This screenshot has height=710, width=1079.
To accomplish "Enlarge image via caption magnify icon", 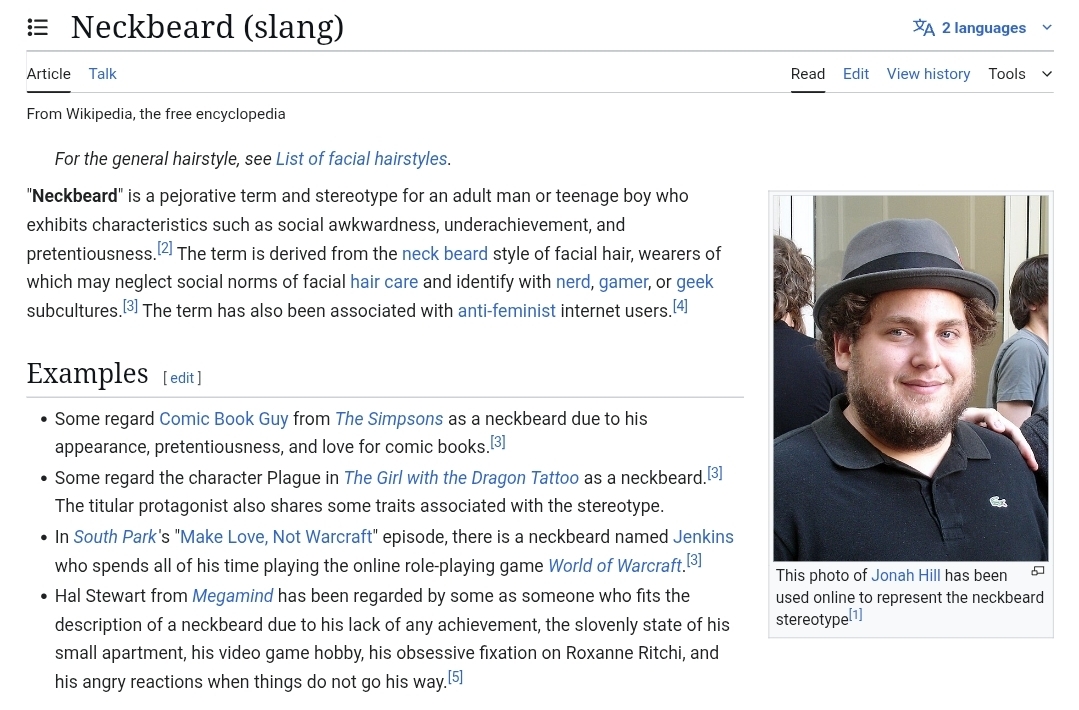I will pyautogui.click(x=1038, y=571).
